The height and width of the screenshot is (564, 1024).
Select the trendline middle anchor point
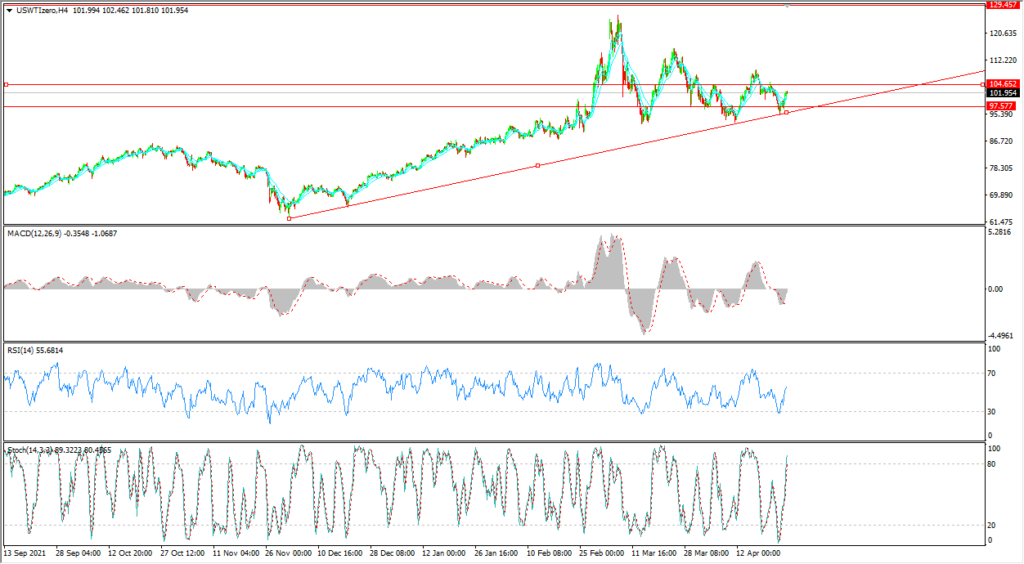(537, 166)
